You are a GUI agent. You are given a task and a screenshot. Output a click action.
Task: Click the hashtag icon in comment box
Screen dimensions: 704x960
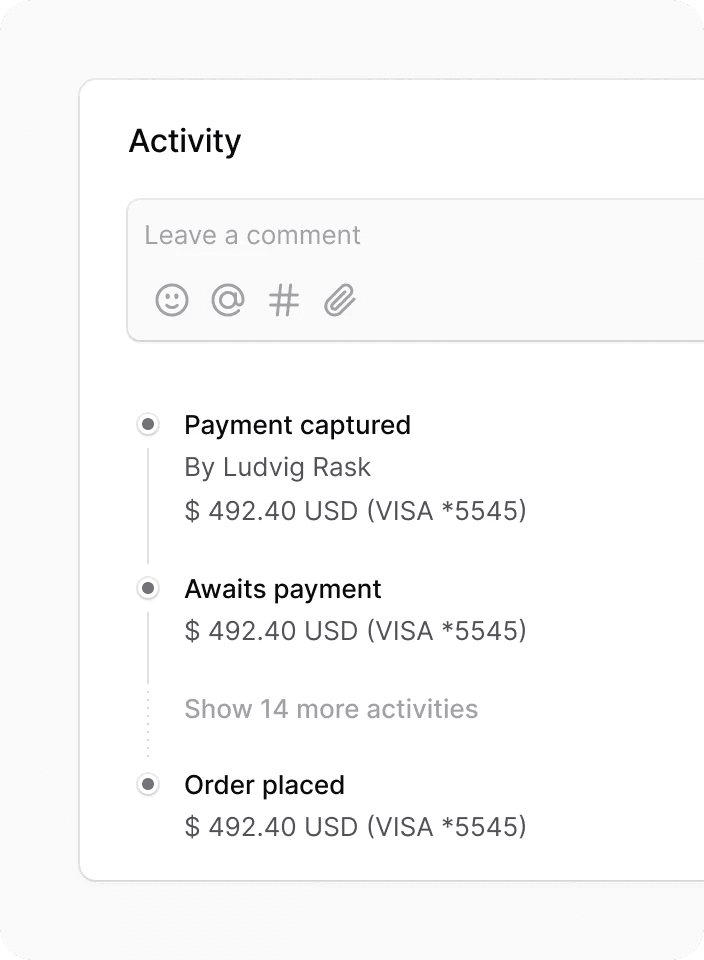click(284, 300)
